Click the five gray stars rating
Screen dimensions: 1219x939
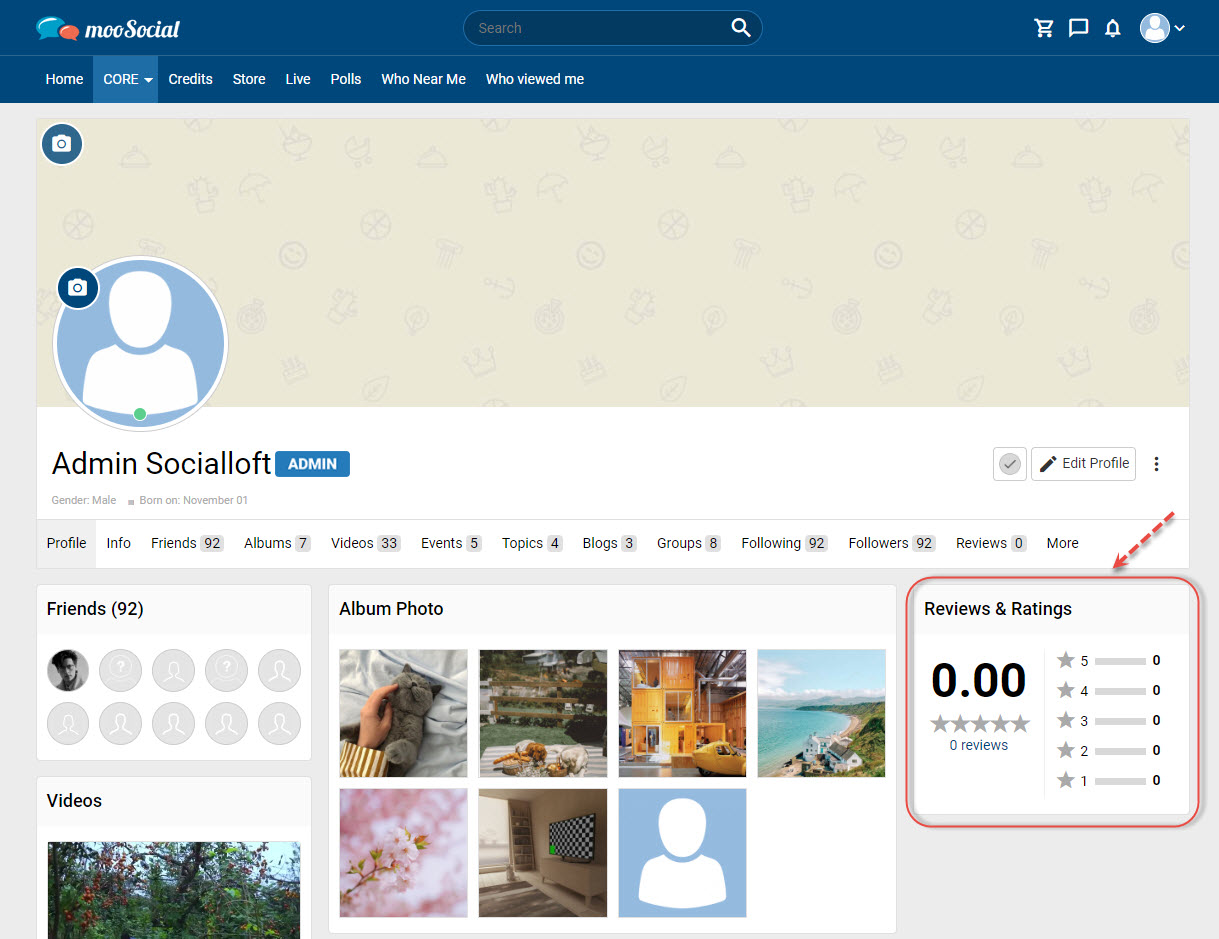click(979, 723)
